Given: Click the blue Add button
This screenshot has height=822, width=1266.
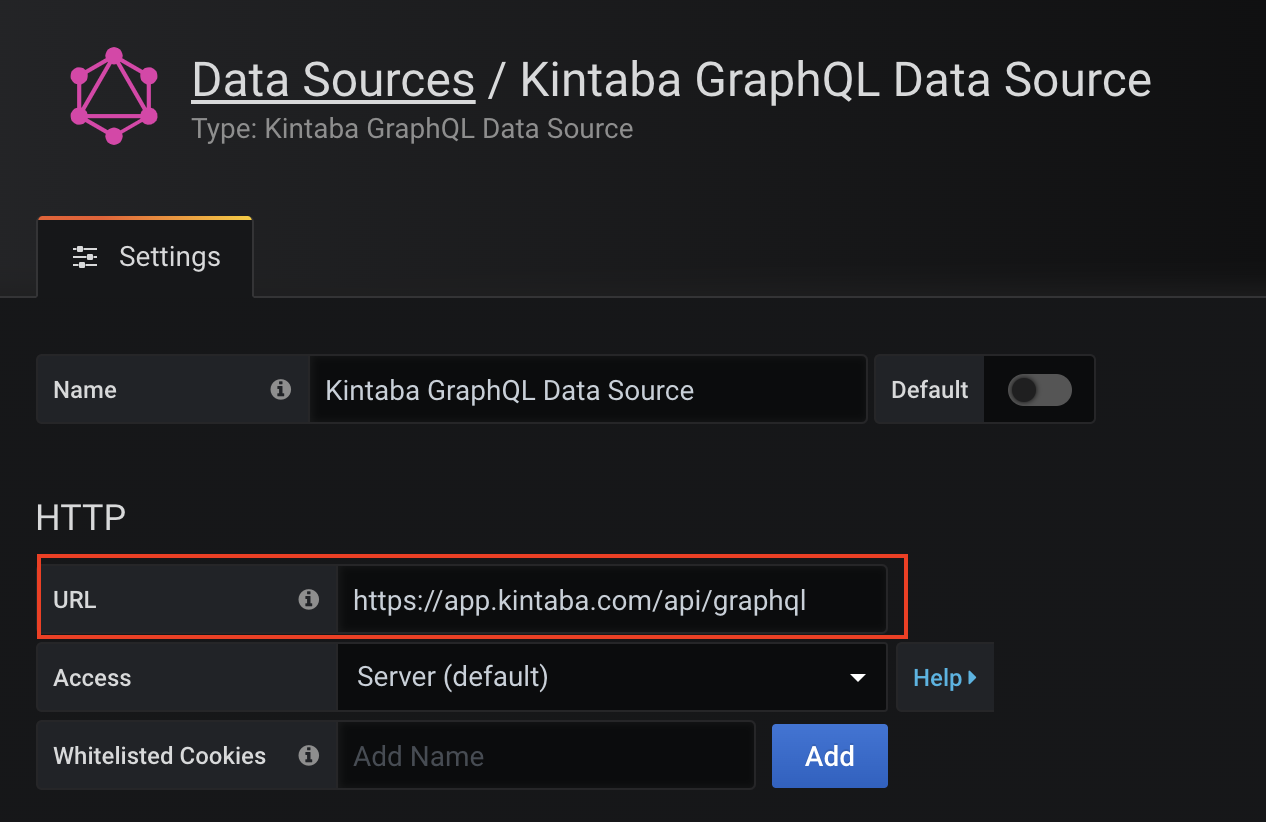Looking at the screenshot, I should coord(830,755).
